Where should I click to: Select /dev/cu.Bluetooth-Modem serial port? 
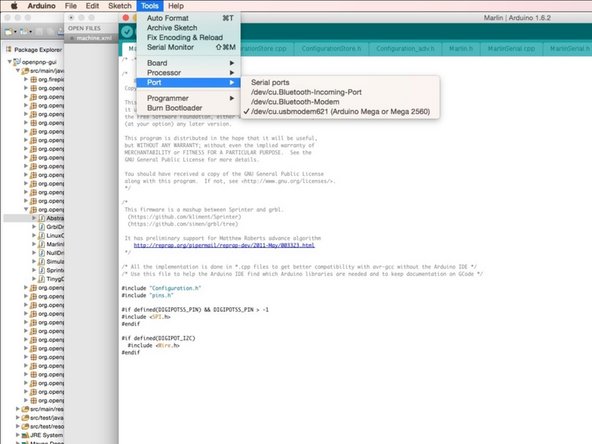coord(340,102)
